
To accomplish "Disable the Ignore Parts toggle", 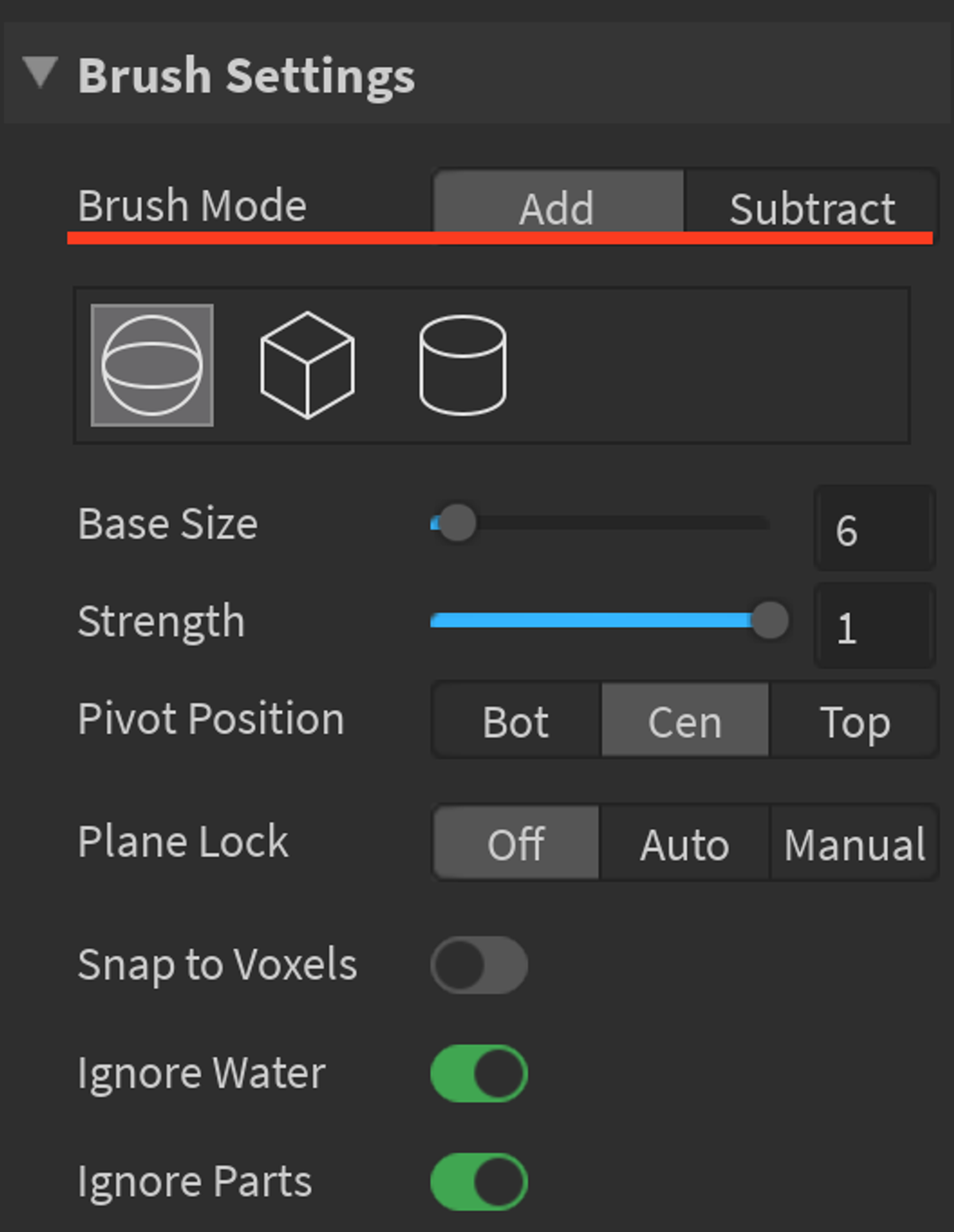I will [480, 1181].
